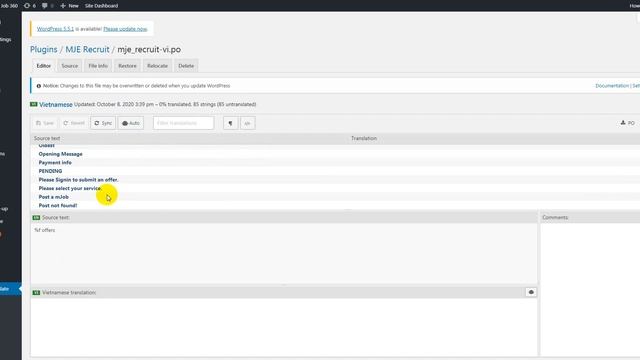Screen dimensions: 640x360
Task: Focus the Filter translations search field
Action: click(183, 123)
